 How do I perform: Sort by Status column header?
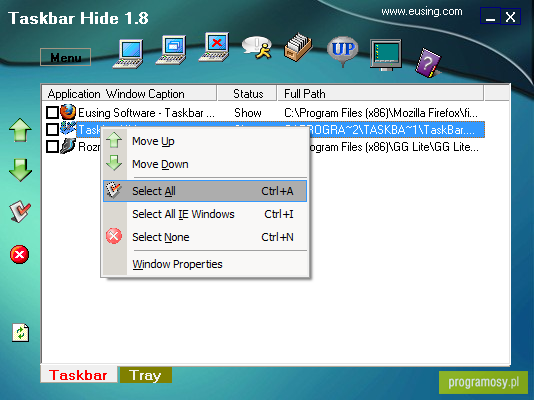point(247,93)
